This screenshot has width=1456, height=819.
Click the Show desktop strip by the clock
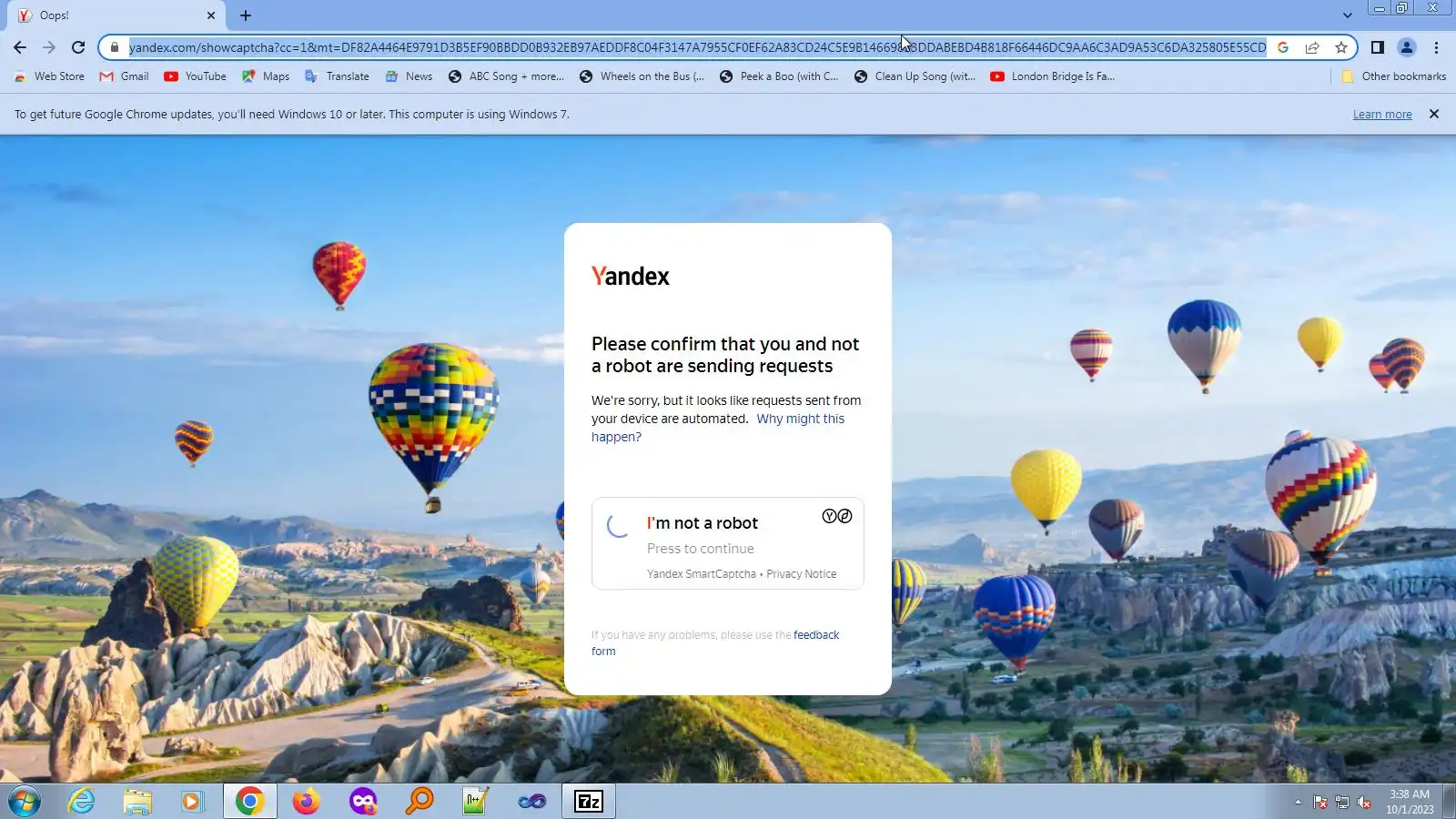1450,802
